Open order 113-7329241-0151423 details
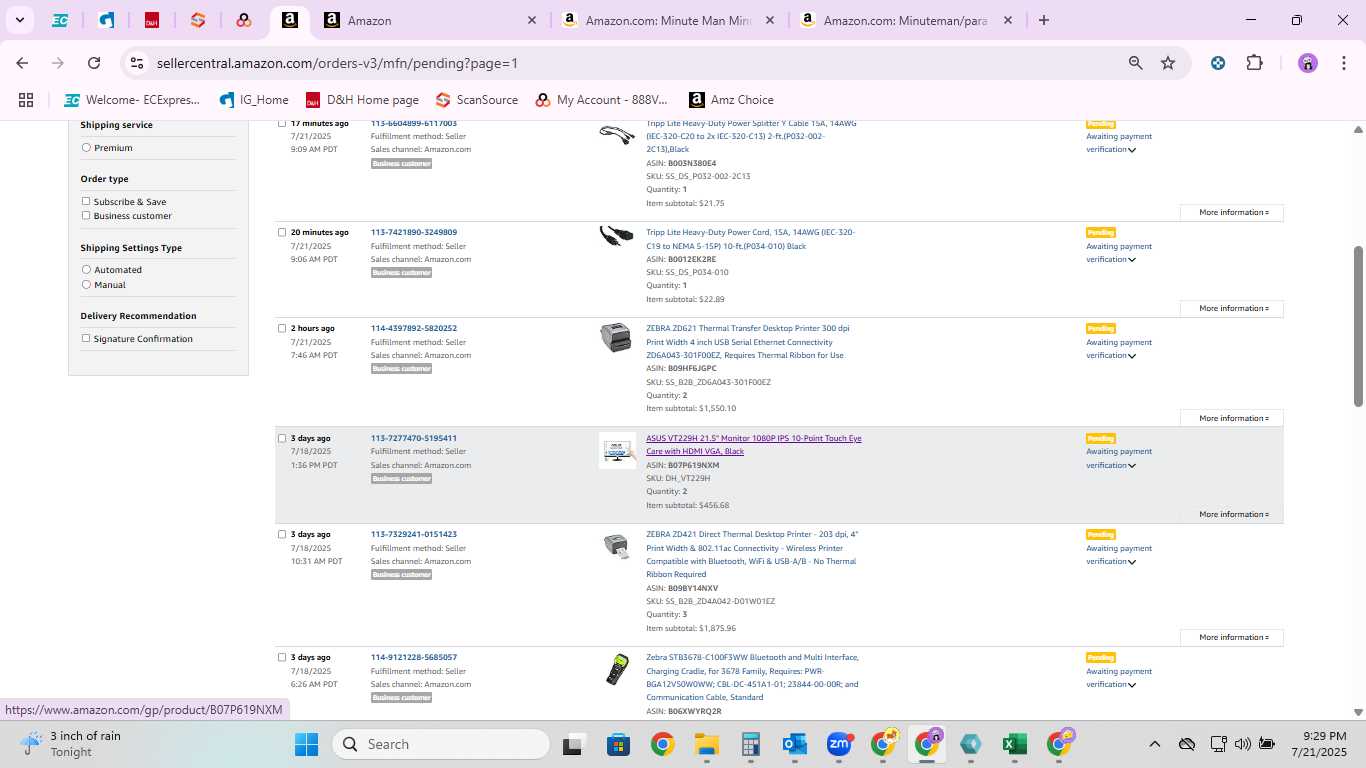1366x768 pixels. coord(414,534)
